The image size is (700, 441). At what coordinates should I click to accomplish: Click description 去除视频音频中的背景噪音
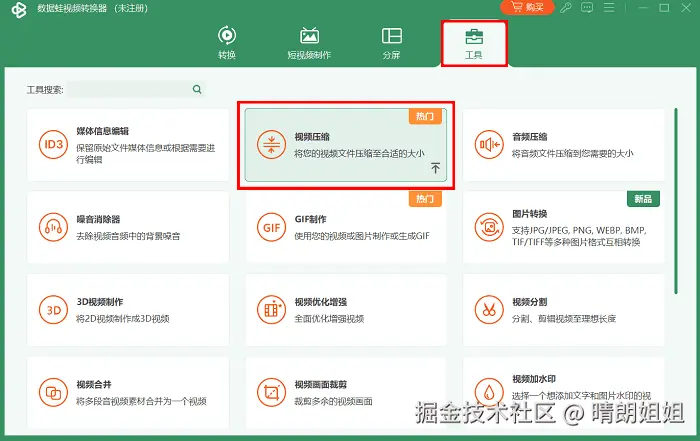coord(128,236)
